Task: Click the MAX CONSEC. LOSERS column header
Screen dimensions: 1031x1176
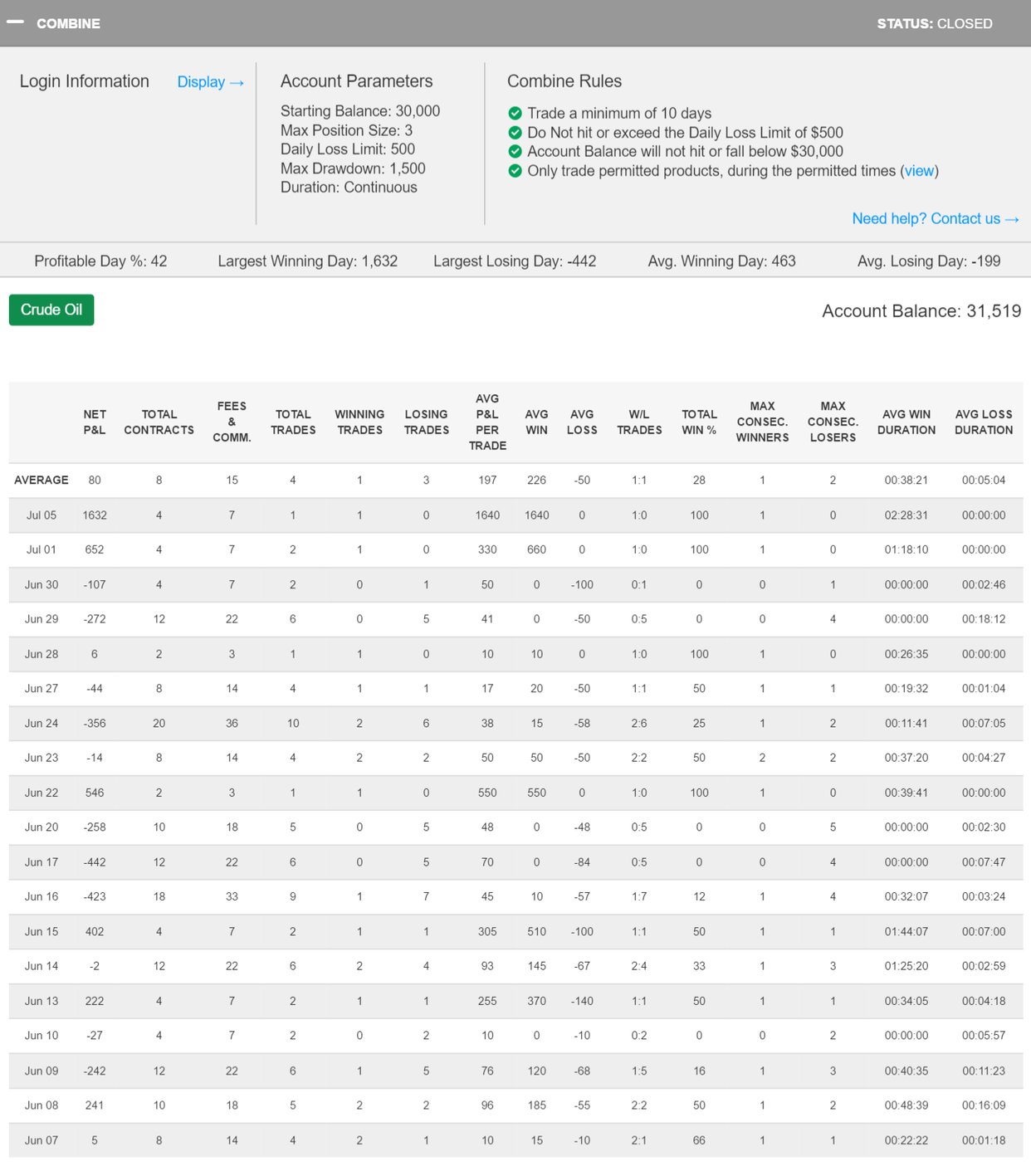Action: point(833,422)
